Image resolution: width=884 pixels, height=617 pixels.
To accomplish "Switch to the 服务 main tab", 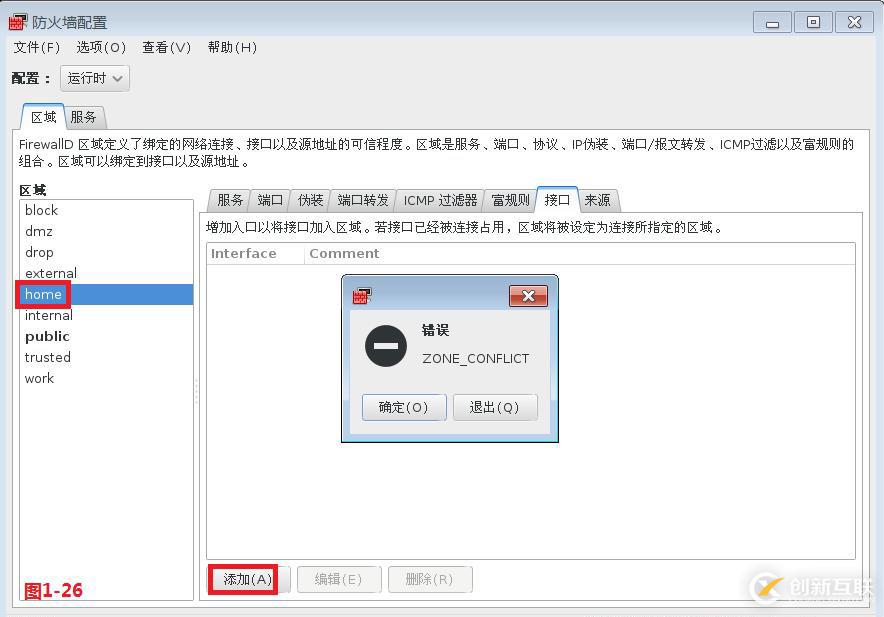I will (x=84, y=117).
